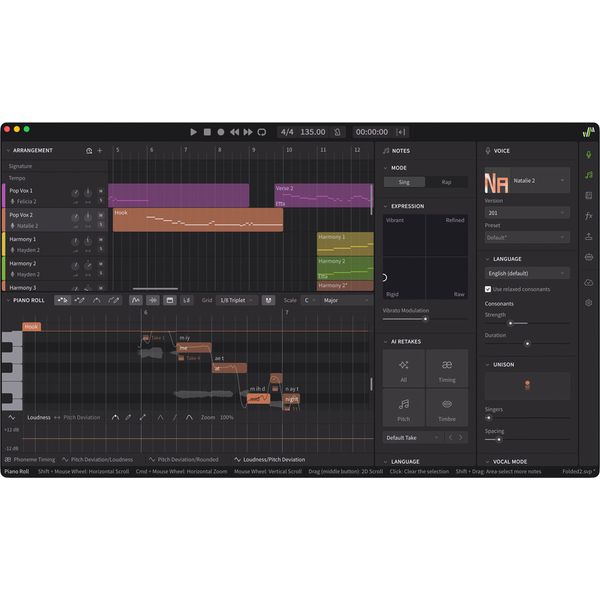
Task: Click the 4/4 time signature value
Action: 287,132
